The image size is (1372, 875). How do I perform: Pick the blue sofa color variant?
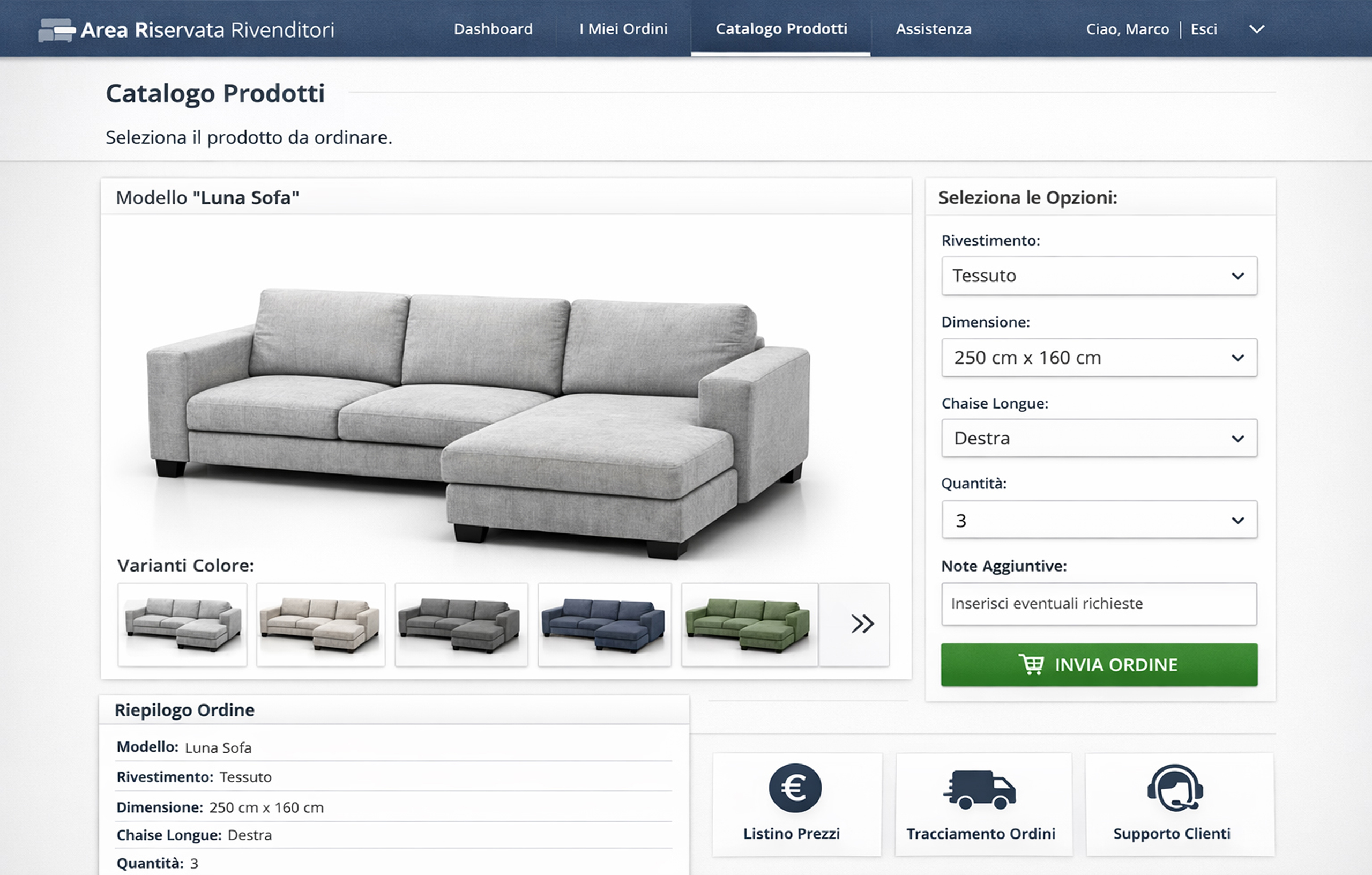coord(605,624)
